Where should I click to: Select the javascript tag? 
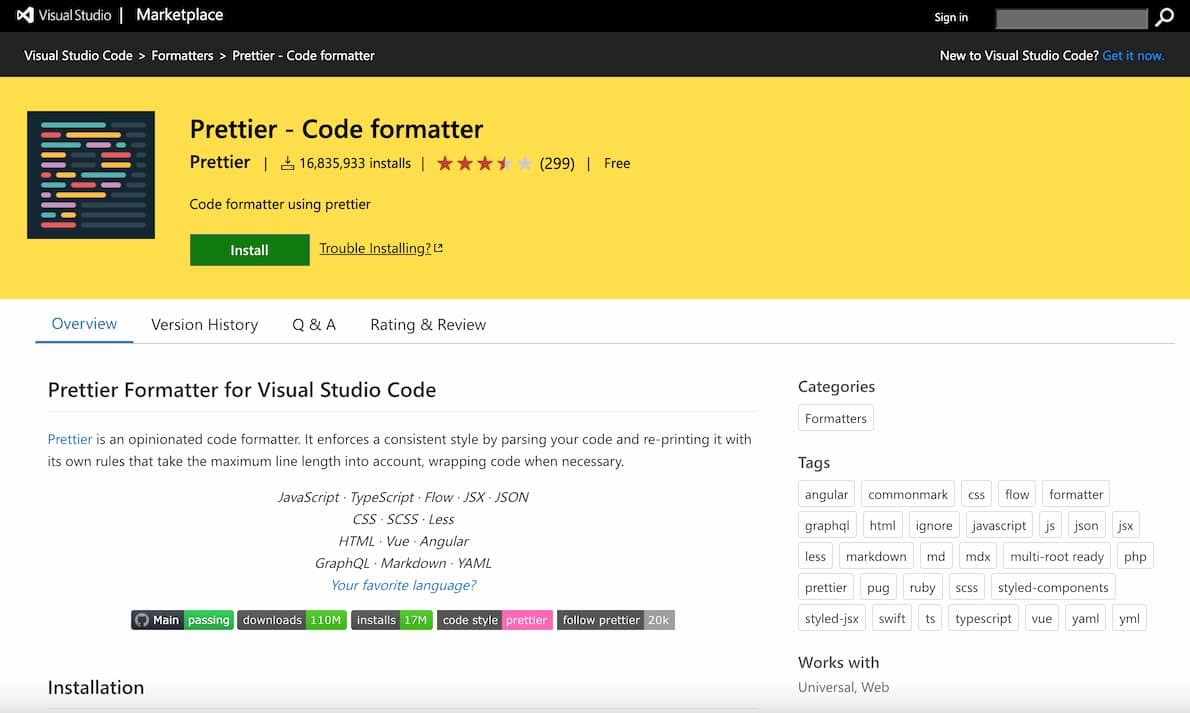tap(999, 525)
